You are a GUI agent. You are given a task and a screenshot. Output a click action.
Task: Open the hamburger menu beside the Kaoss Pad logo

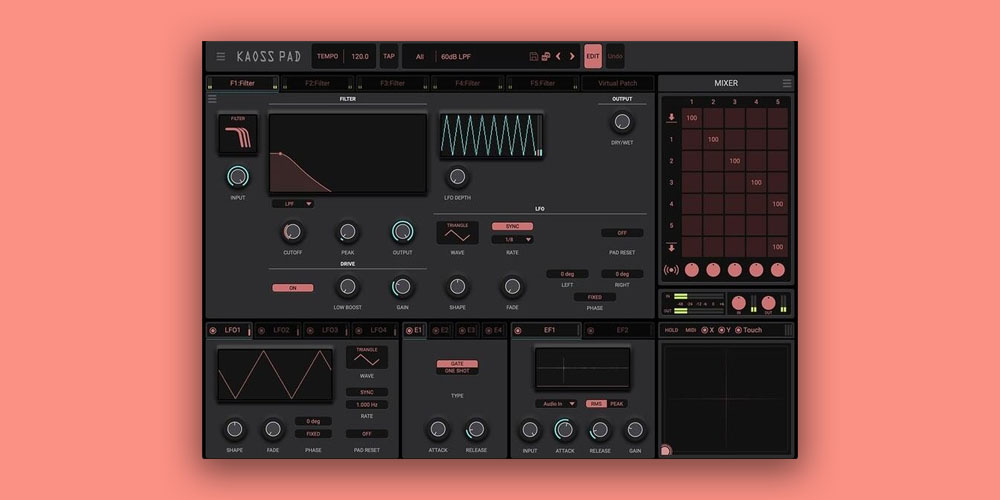[221, 56]
